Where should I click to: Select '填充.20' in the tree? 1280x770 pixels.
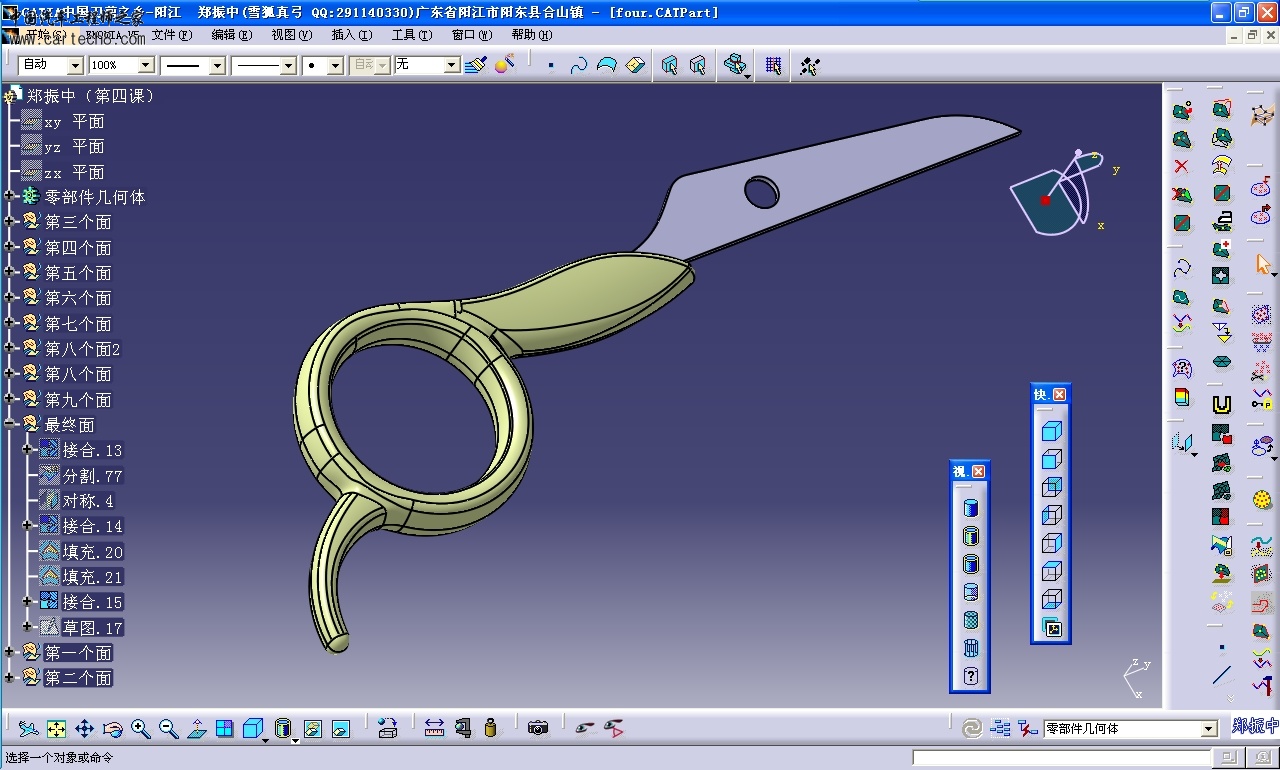click(92, 552)
